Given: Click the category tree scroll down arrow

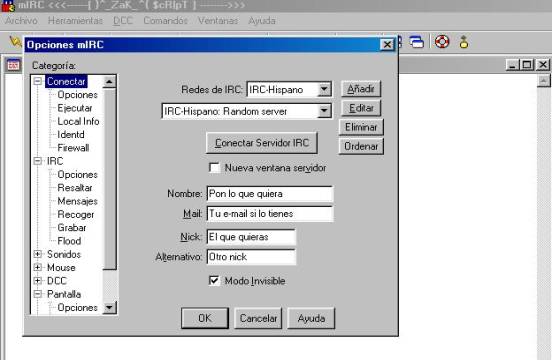Looking at the screenshot, I should tap(109, 308).
